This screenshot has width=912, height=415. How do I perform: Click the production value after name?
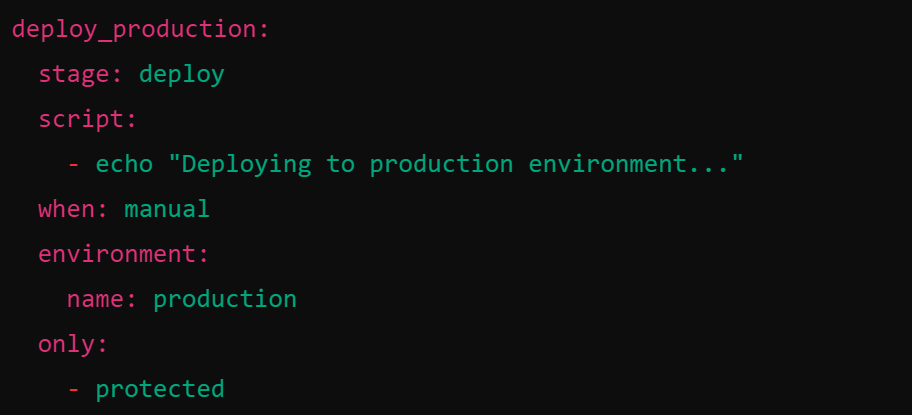(225, 299)
